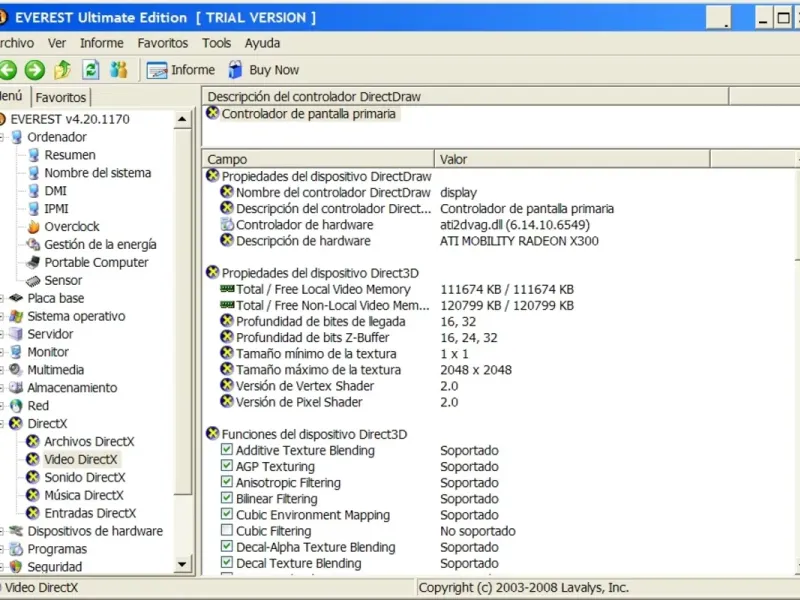Select Video DirectX in the tree

point(81,459)
